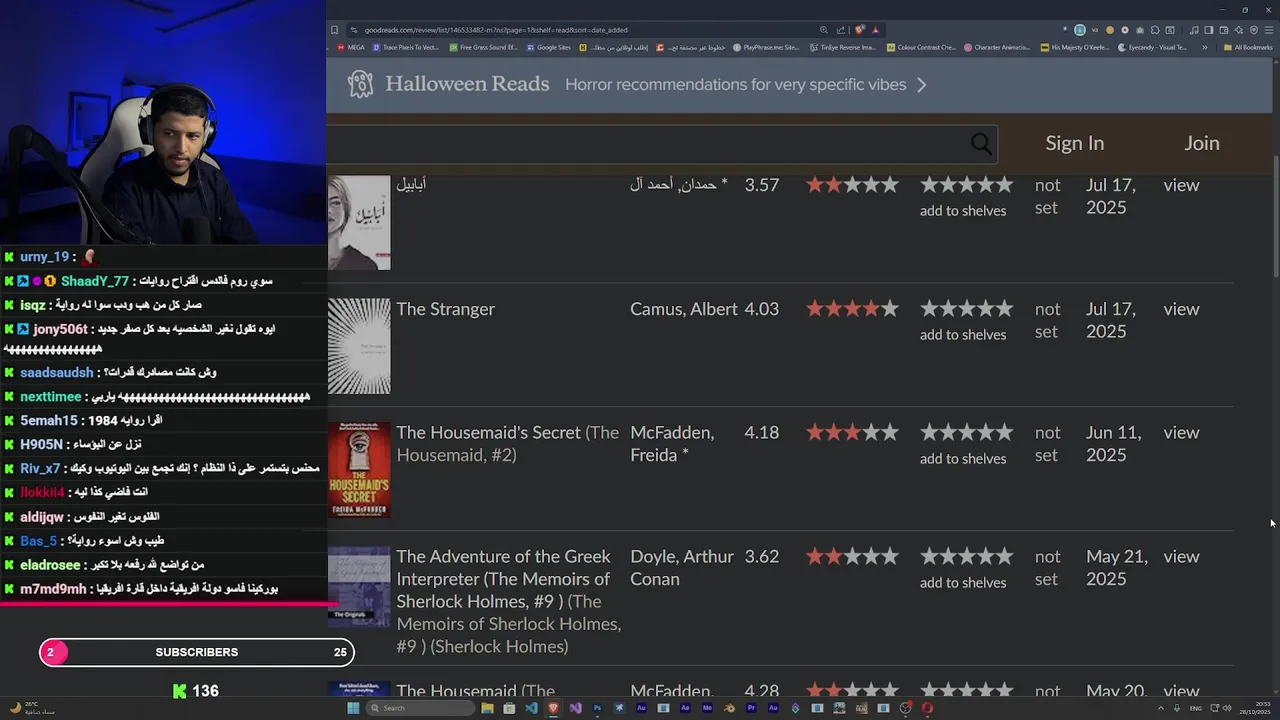Image resolution: width=1280 pixels, height=720 pixels.
Task: Open the Windows Start menu
Action: coord(353,708)
